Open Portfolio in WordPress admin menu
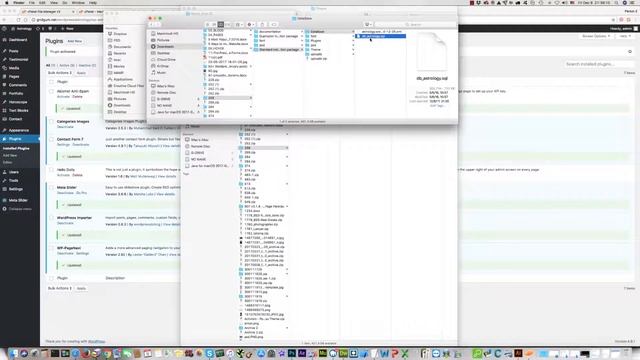 point(16,93)
